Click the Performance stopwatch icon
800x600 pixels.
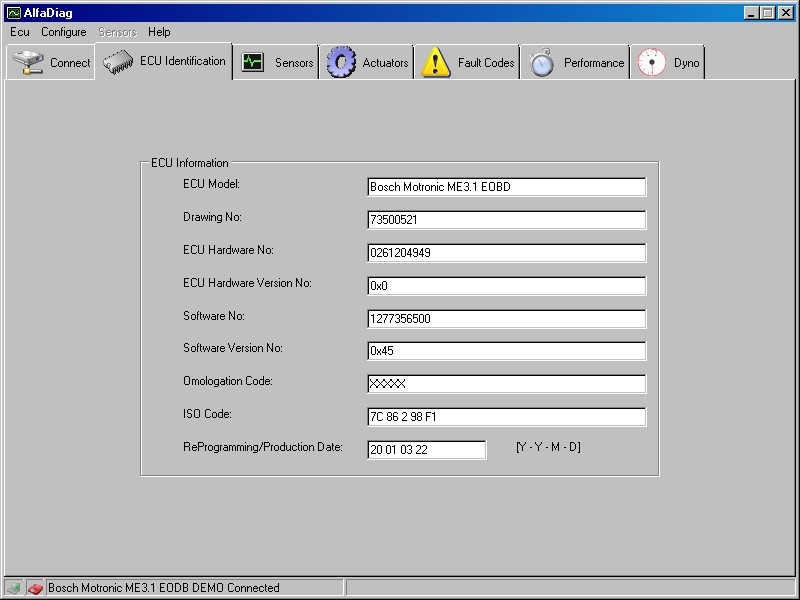click(x=542, y=62)
